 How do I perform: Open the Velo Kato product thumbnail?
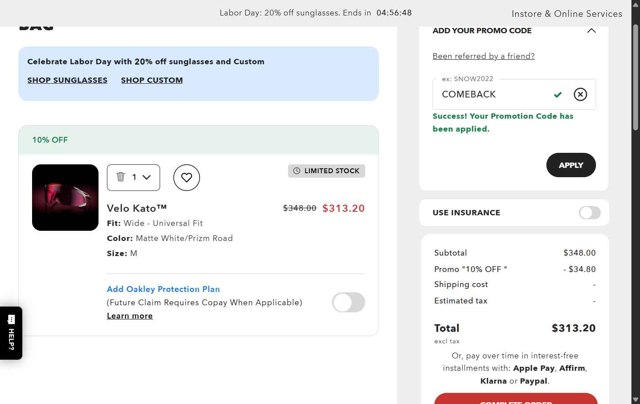pos(65,198)
